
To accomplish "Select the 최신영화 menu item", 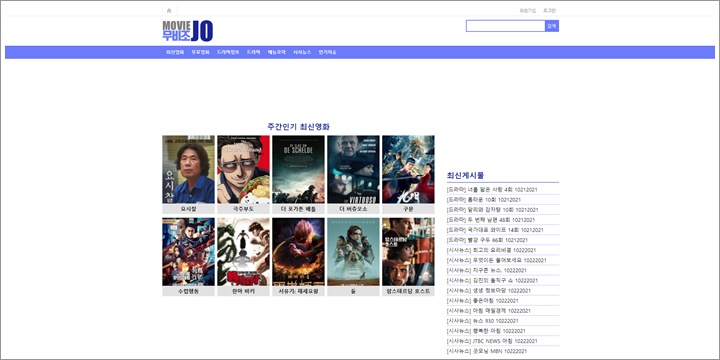I will 175,52.
